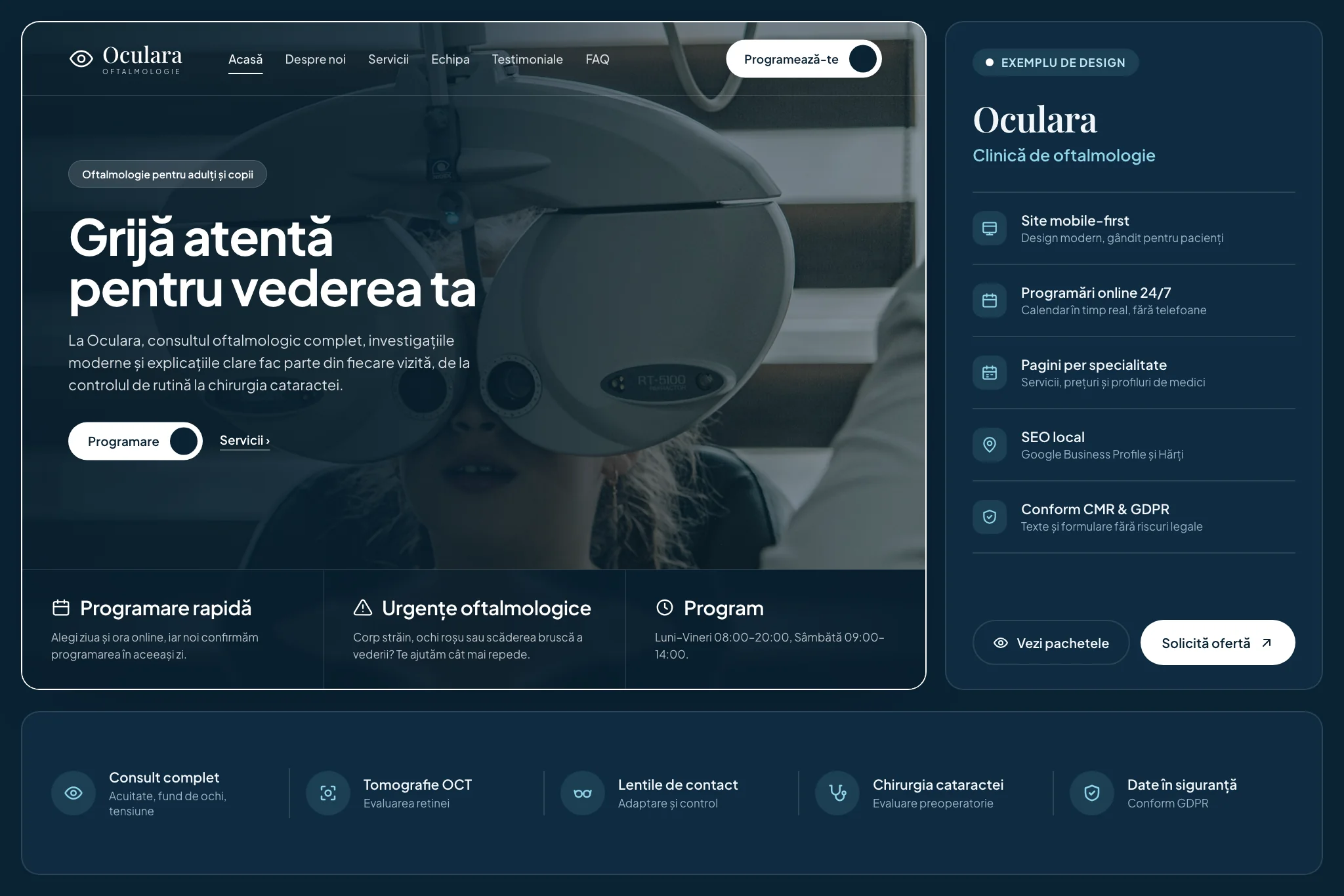This screenshot has height=896, width=1344.
Task: Click the Exemplu de design badge
Action: [1055, 62]
